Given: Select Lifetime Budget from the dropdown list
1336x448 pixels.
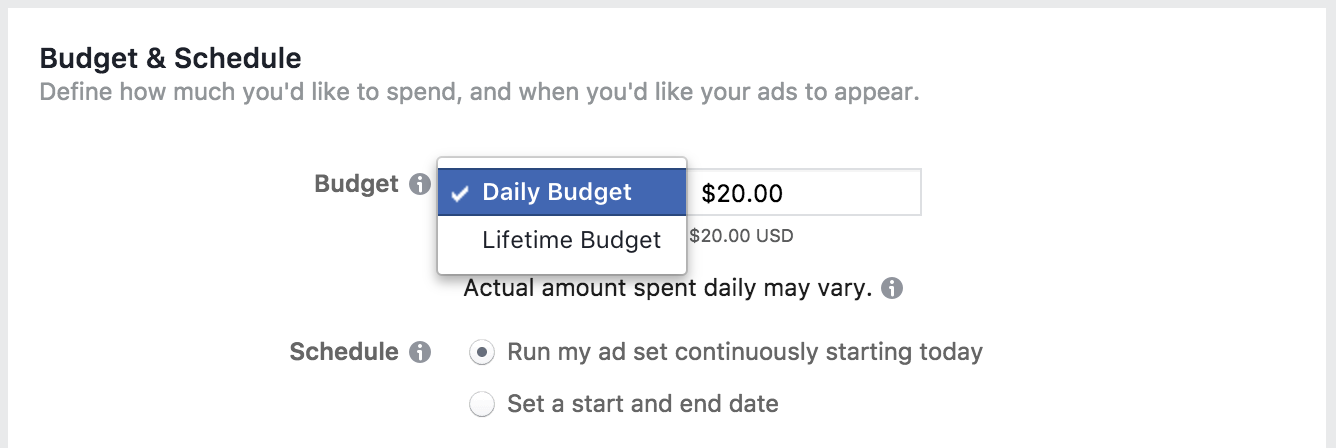Looking at the screenshot, I should (x=562, y=240).
